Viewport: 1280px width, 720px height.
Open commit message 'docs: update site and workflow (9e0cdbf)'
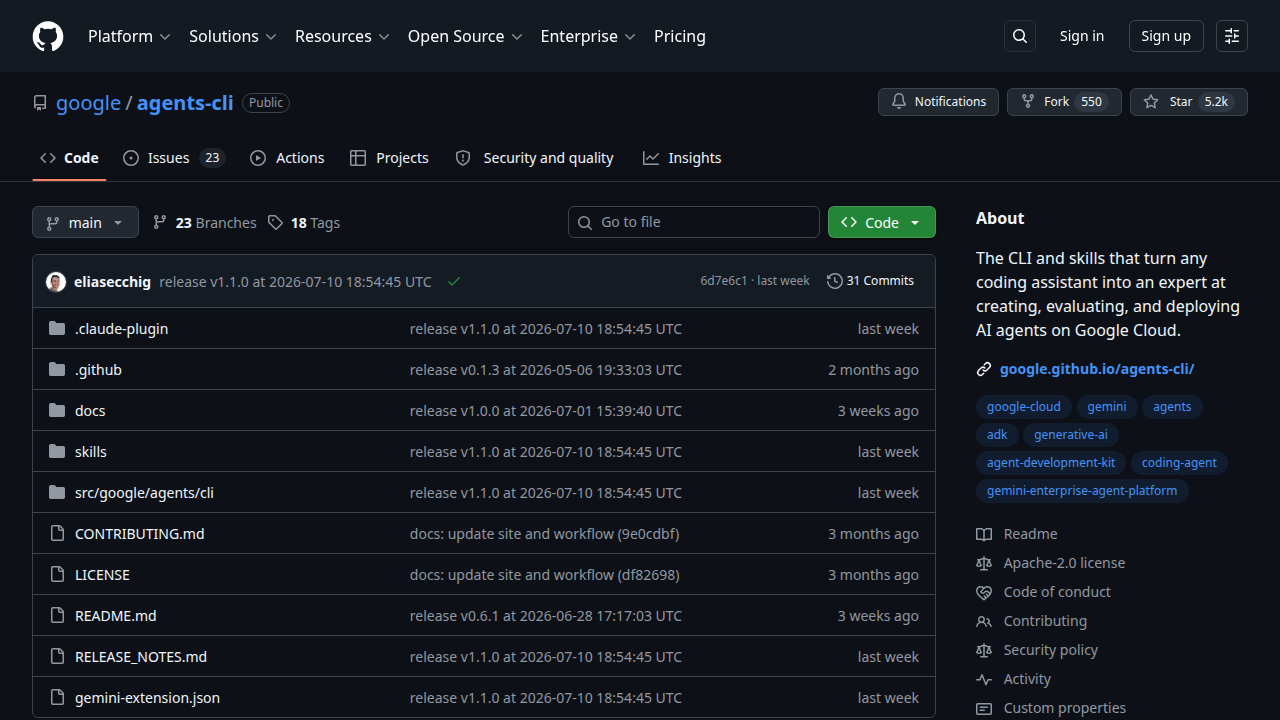click(x=545, y=534)
